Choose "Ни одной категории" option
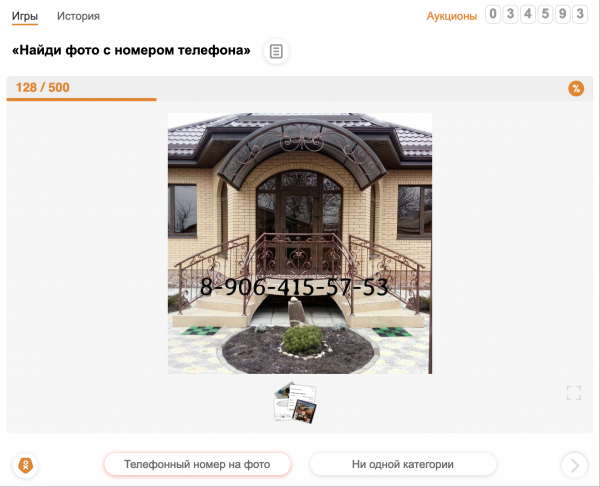 (403, 464)
